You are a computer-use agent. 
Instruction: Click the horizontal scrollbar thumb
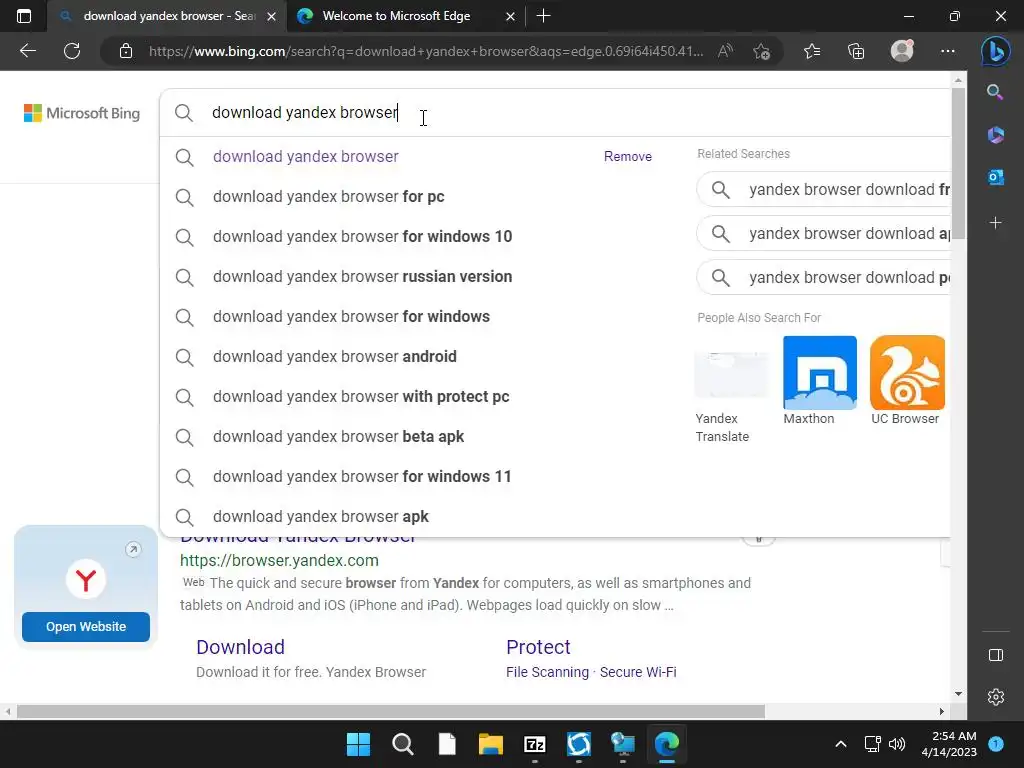(391, 711)
